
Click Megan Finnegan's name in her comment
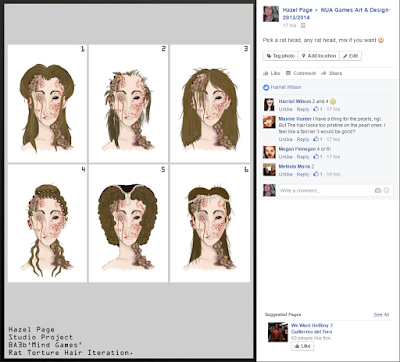297,149
